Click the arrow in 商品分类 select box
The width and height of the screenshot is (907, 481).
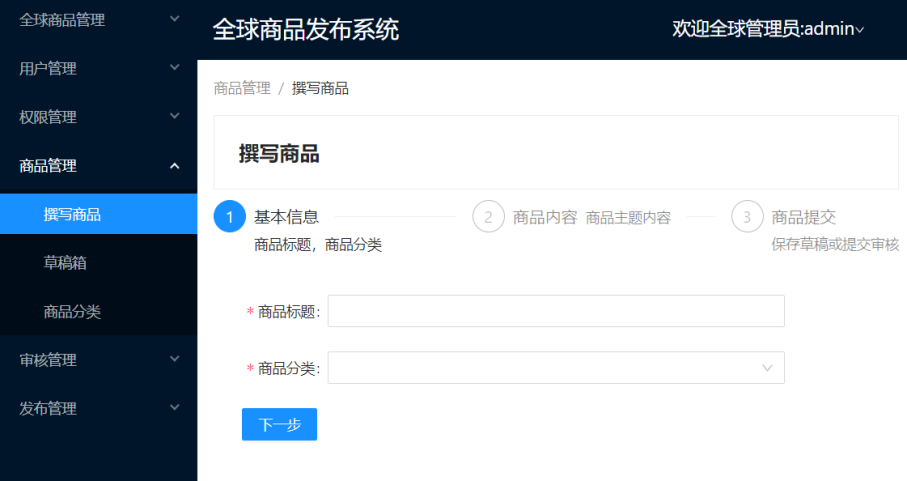(767, 368)
